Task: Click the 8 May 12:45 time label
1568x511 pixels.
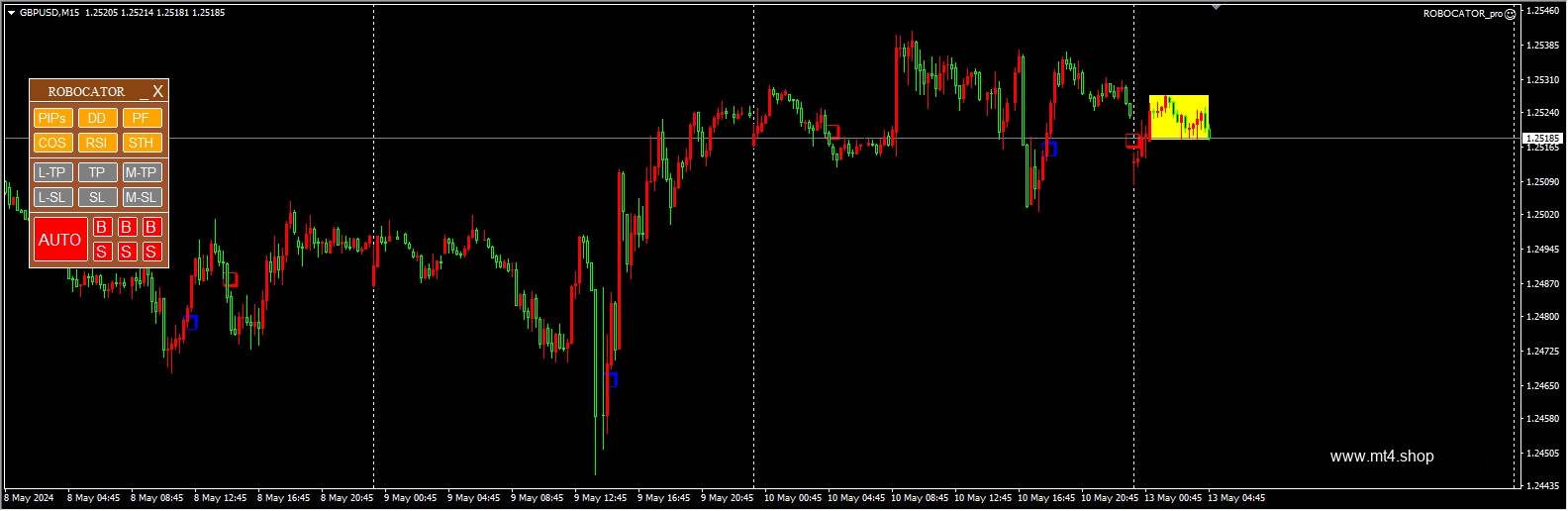Action: point(221,498)
